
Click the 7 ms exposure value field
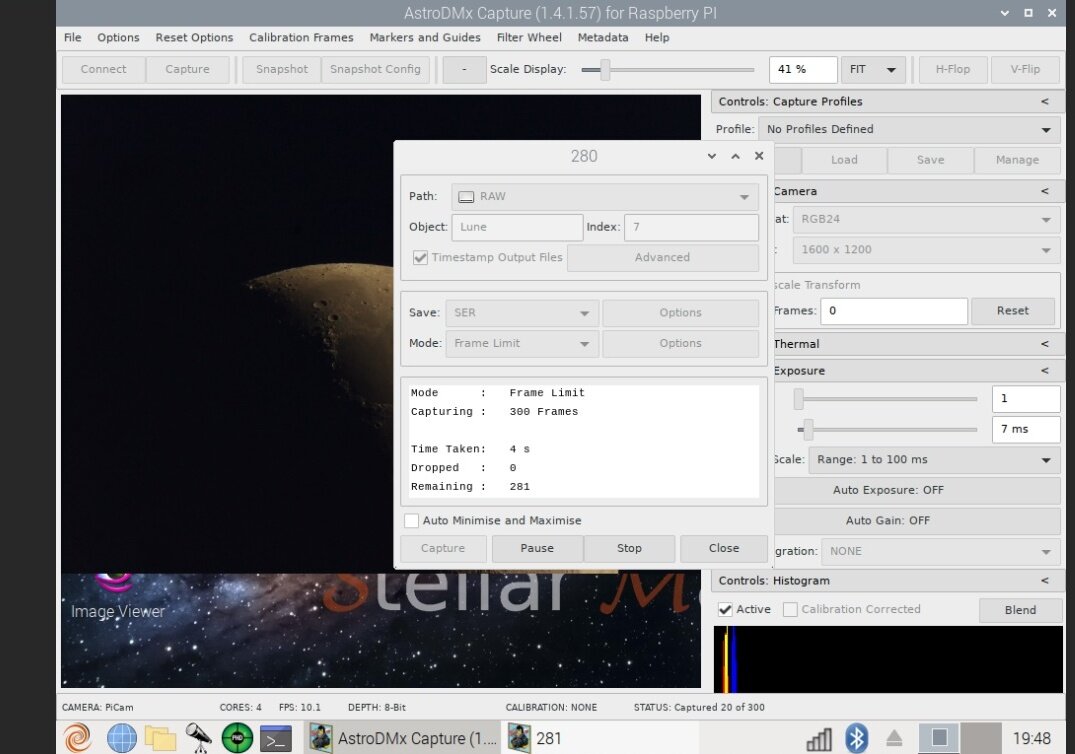click(x=1026, y=429)
